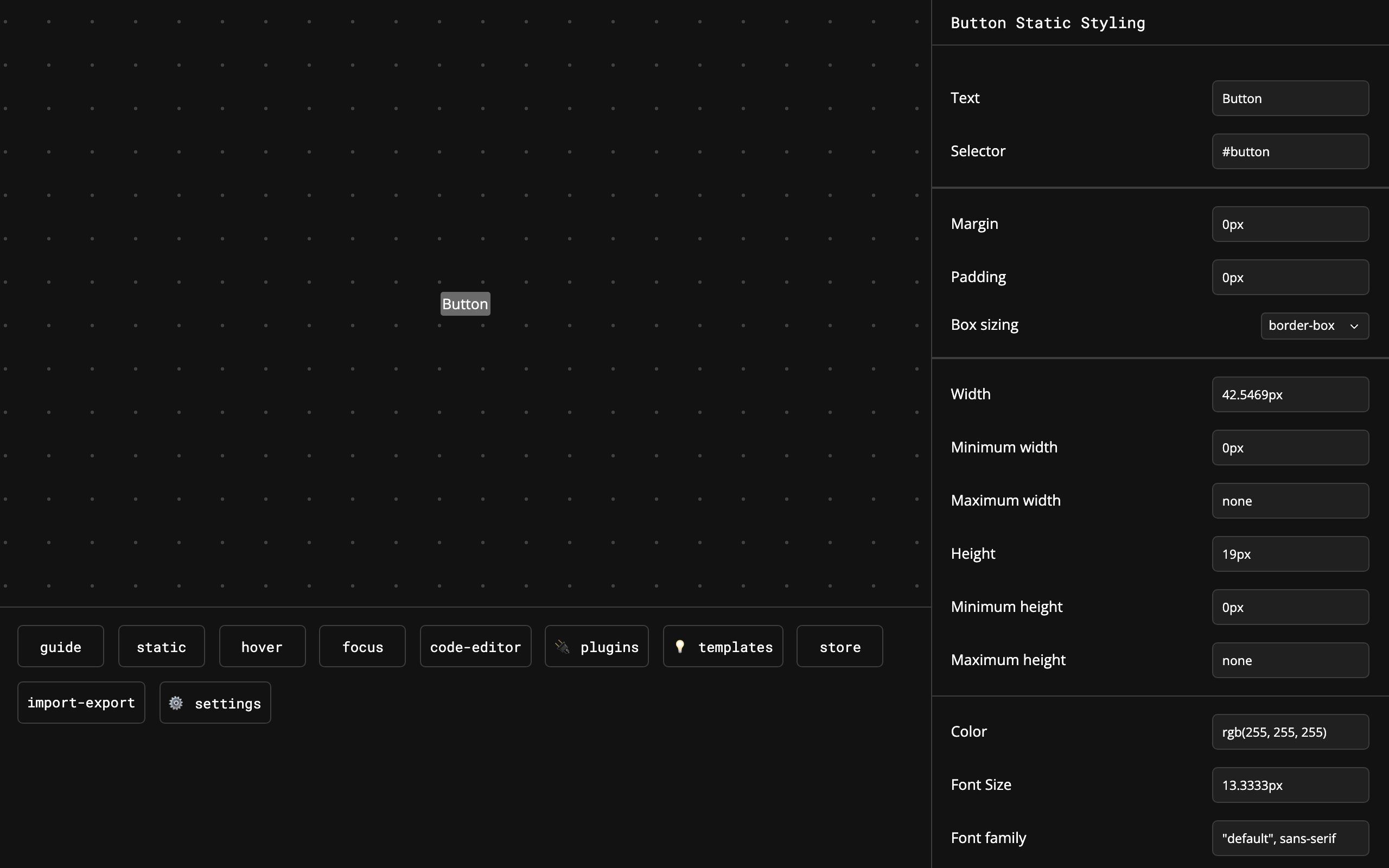Screen dimensions: 1389x868
Task: Click the Minimum width input field
Action: point(1290,447)
